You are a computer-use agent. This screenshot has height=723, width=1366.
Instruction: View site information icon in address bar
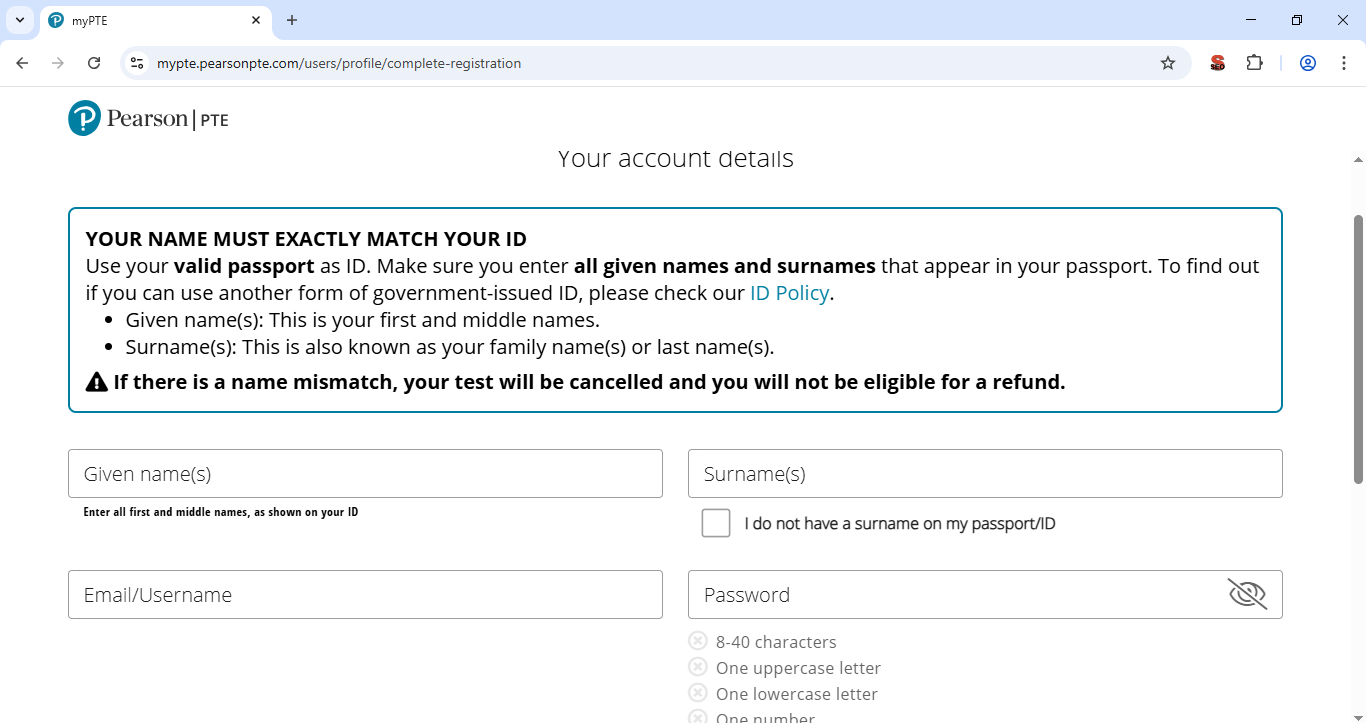(136, 62)
